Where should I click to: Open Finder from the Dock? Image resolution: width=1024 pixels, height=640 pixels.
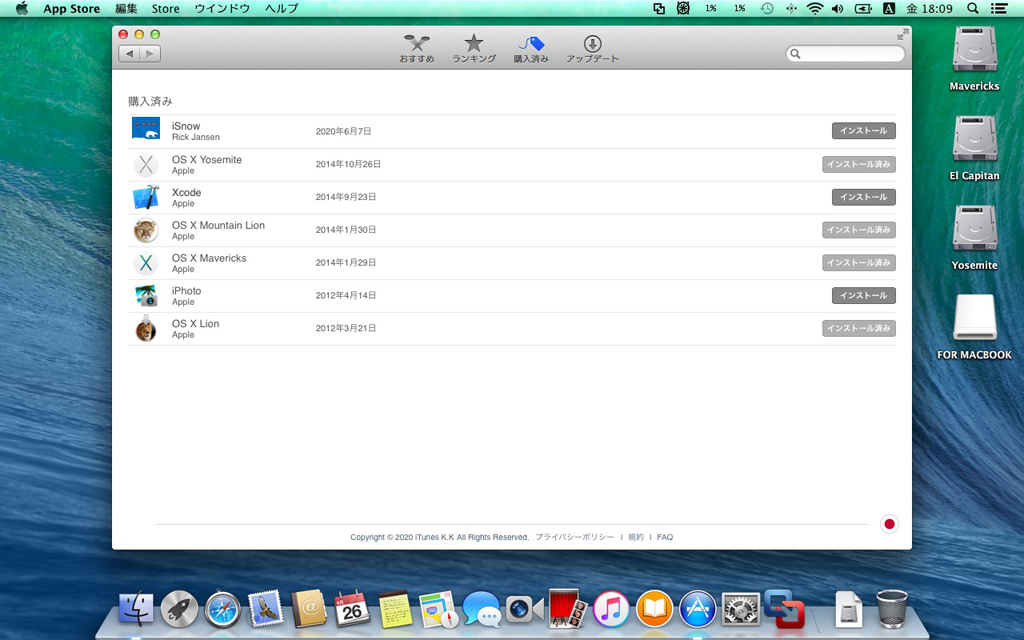136,609
